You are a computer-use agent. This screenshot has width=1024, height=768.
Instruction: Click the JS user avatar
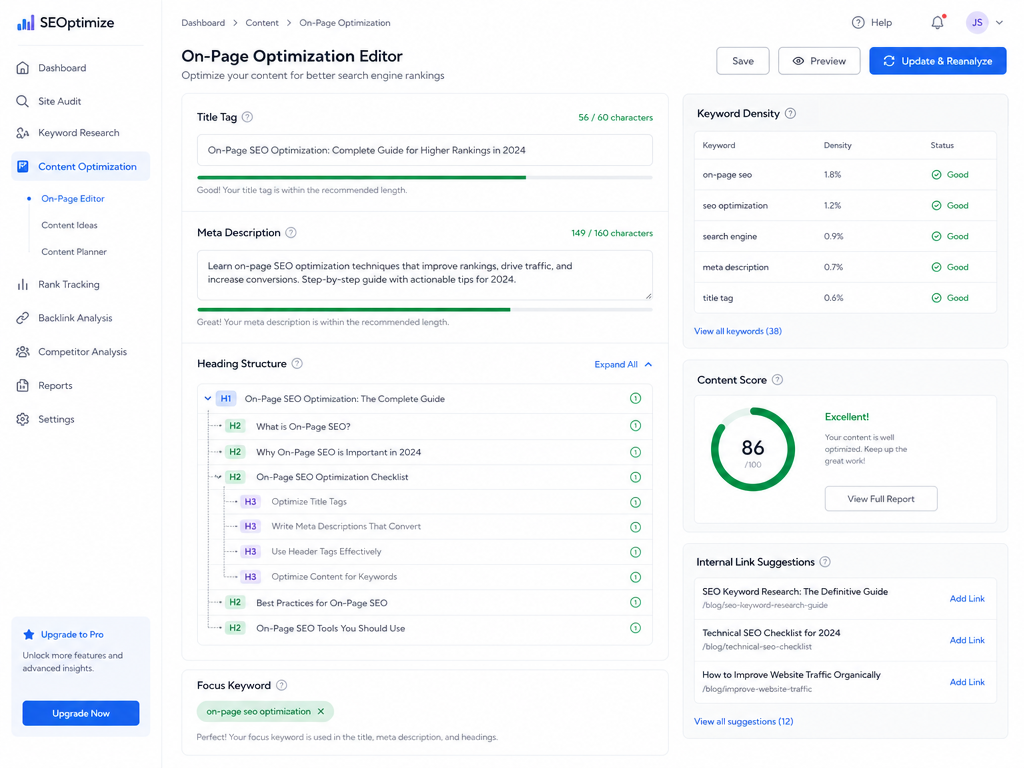coord(977,23)
